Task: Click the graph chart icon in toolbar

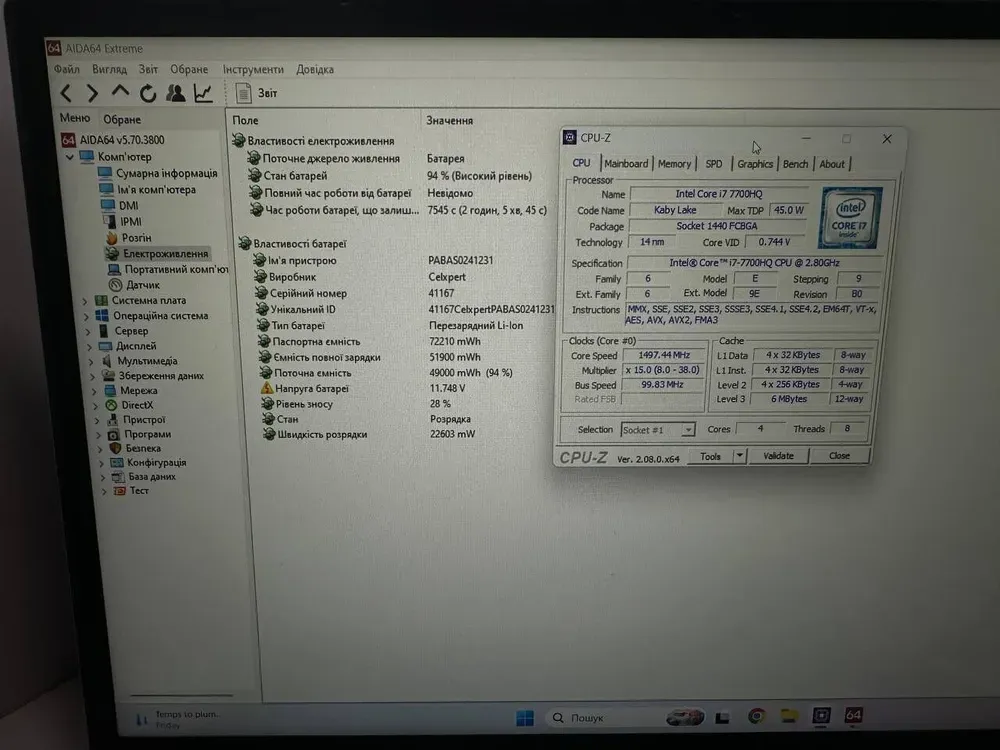Action: coord(203,93)
